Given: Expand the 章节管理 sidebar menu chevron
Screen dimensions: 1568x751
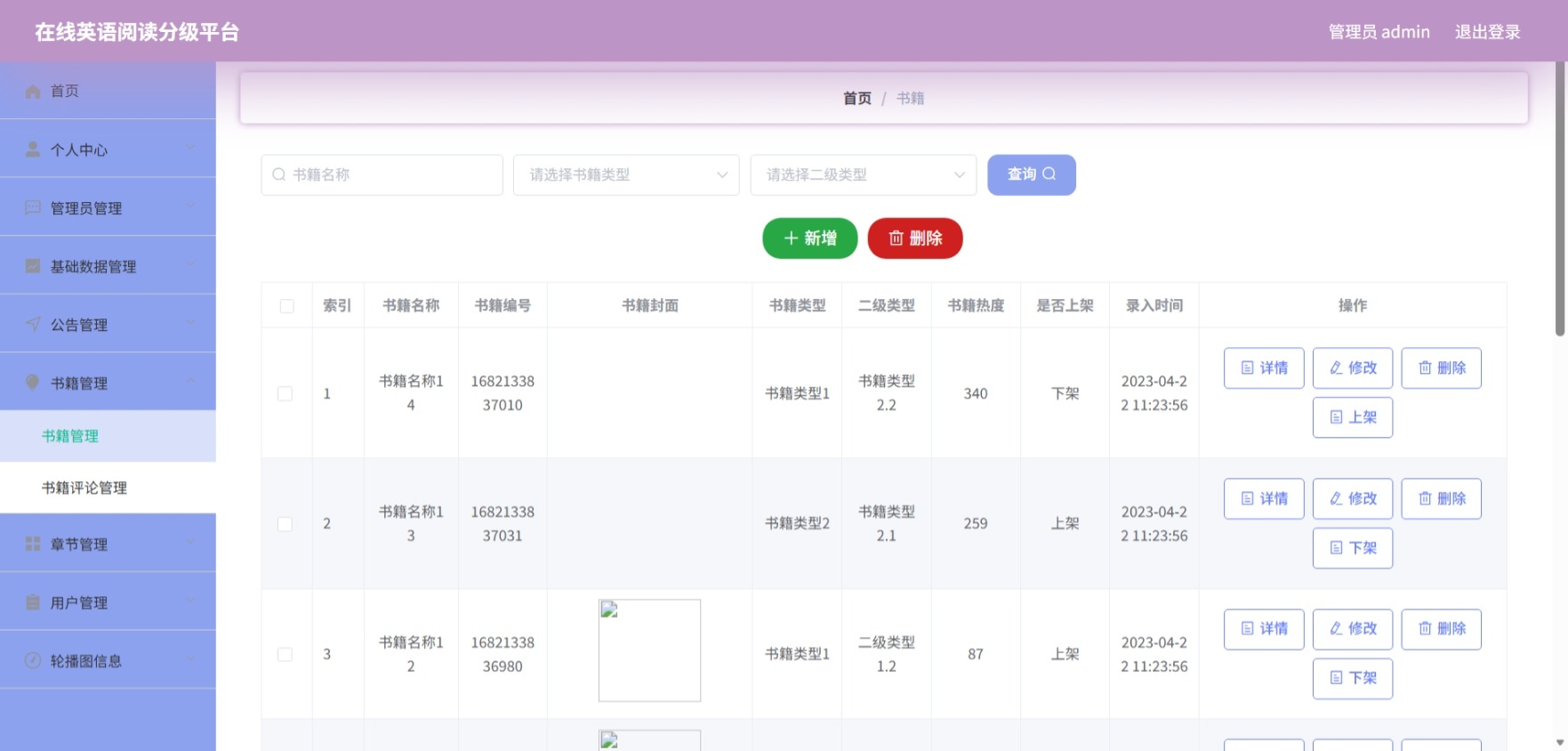Looking at the screenshot, I should tap(190, 542).
